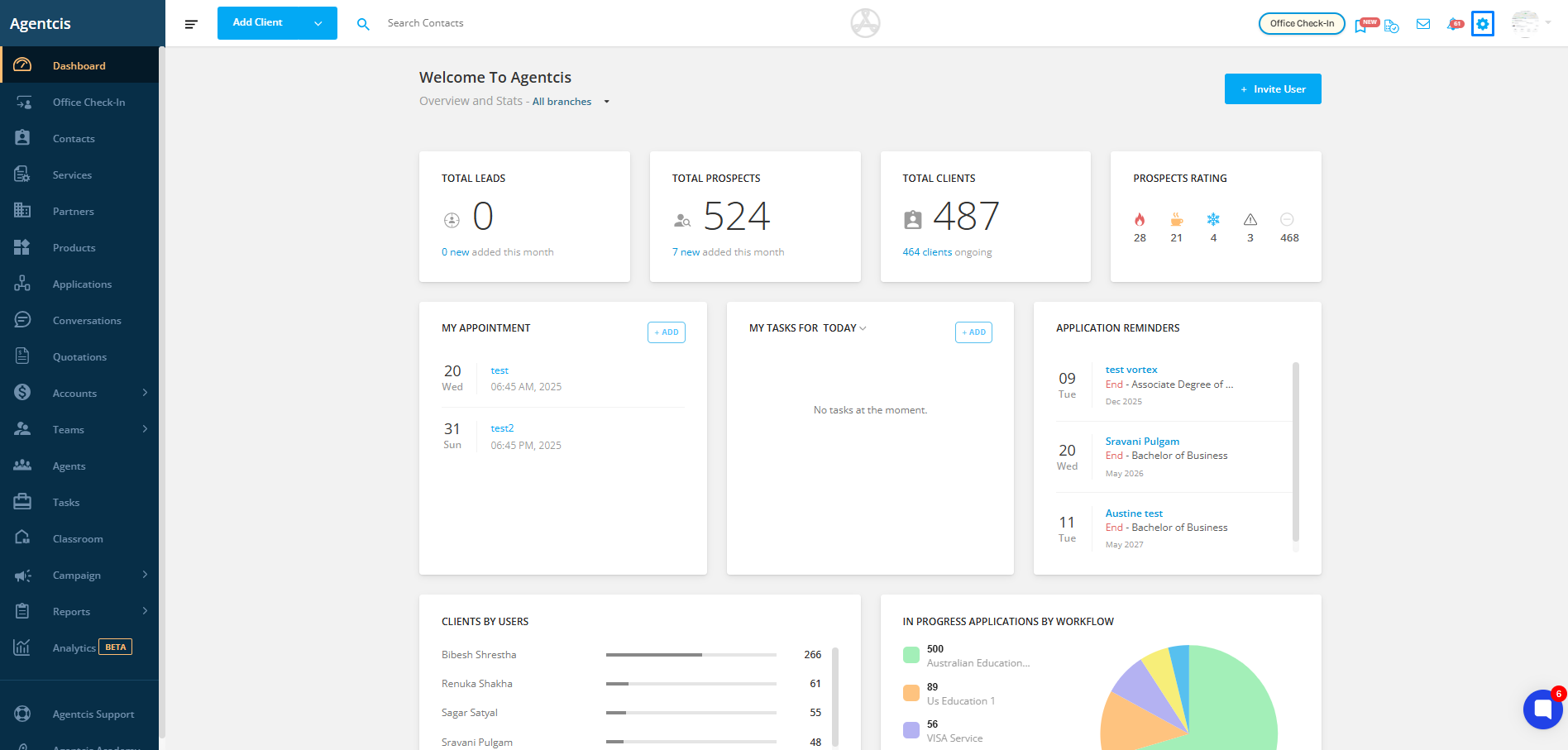Add a new appointment with + ADD
The height and width of the screenshot is (750, 1568).
pyautogui.click(x=667, y=332)
